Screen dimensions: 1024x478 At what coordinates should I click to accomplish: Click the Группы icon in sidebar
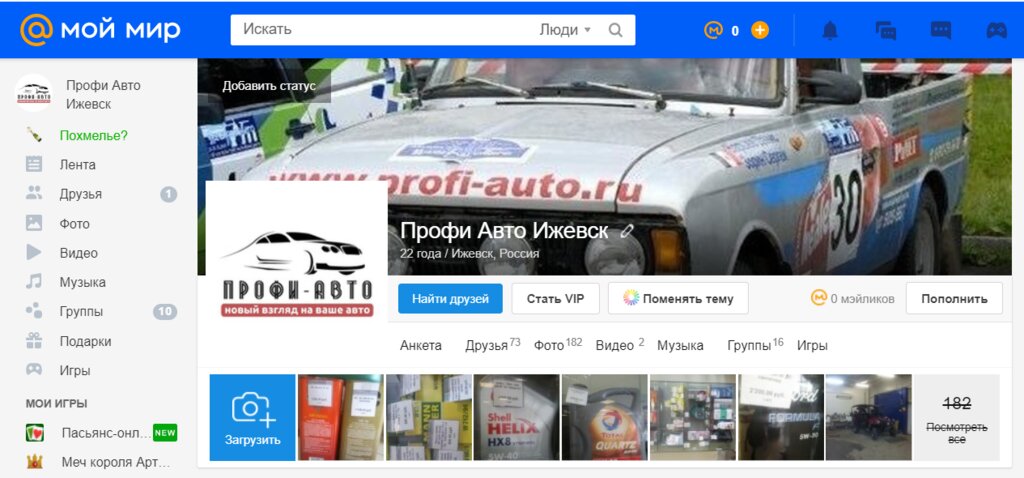click(x=34, y=311)
